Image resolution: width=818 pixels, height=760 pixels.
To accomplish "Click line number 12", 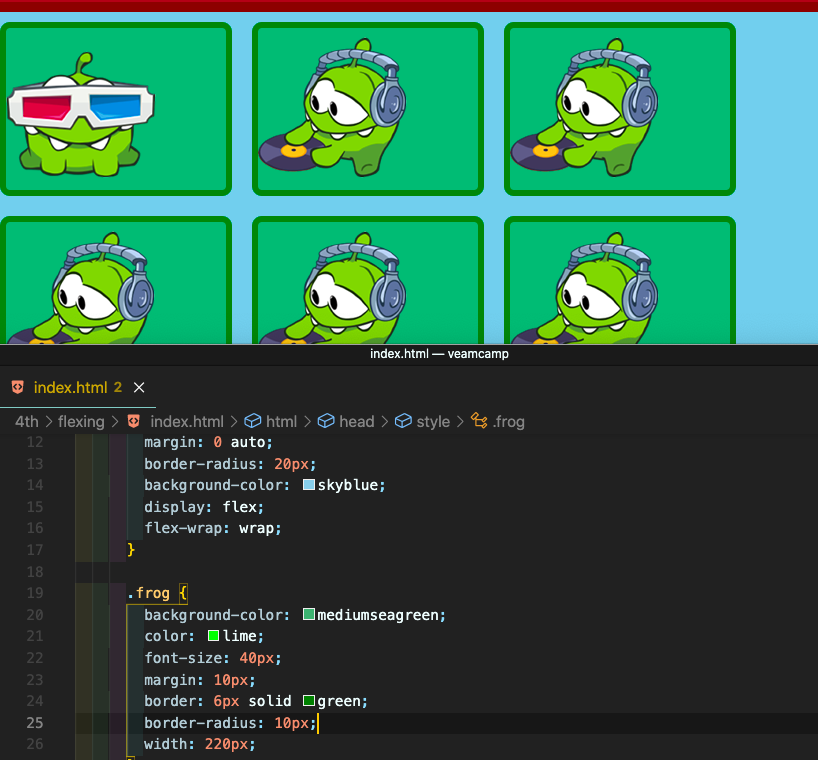I will pyautogui.click(x=35, y=442).
